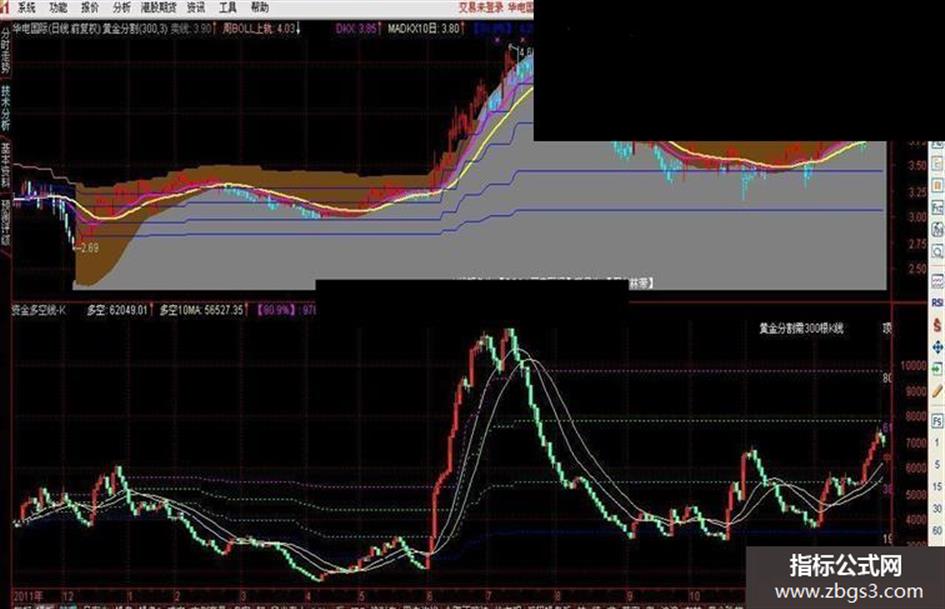This screenshot has width=945, height=609.
Task: Click the 交易未登录 login link
Action: click(x=480, y=7)
